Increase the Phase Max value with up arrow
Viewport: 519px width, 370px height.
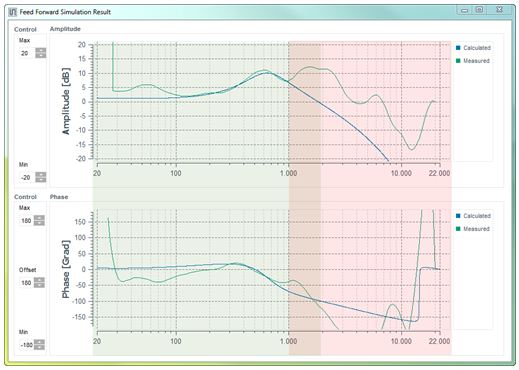pos(39,218)
